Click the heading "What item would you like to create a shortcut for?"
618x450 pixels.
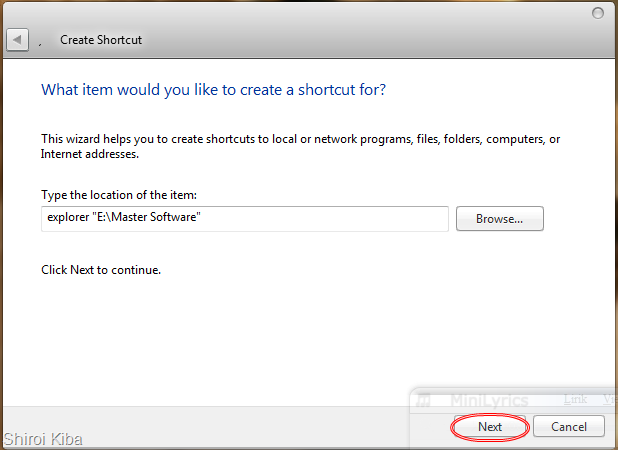pyautogui.click(x=213, y=90)
